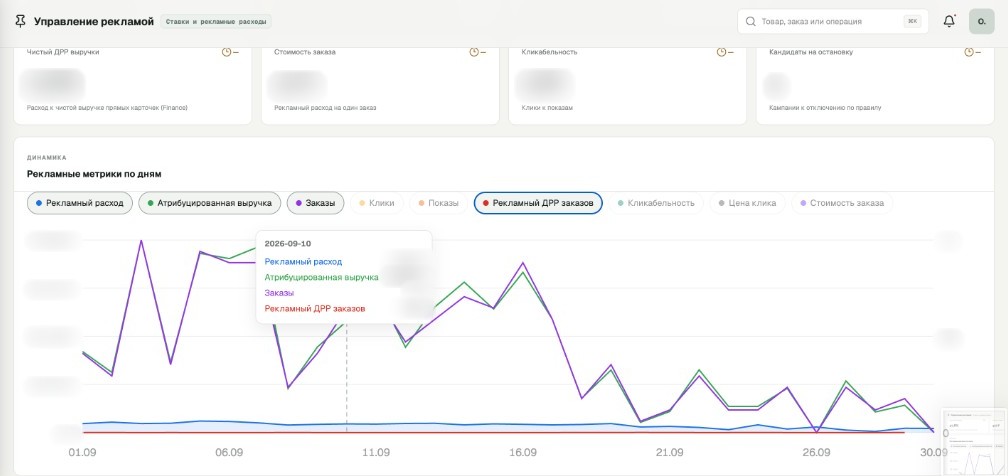Enable the Показы series chip
The image size is (1008, 476).
click(x=438, y=203)
